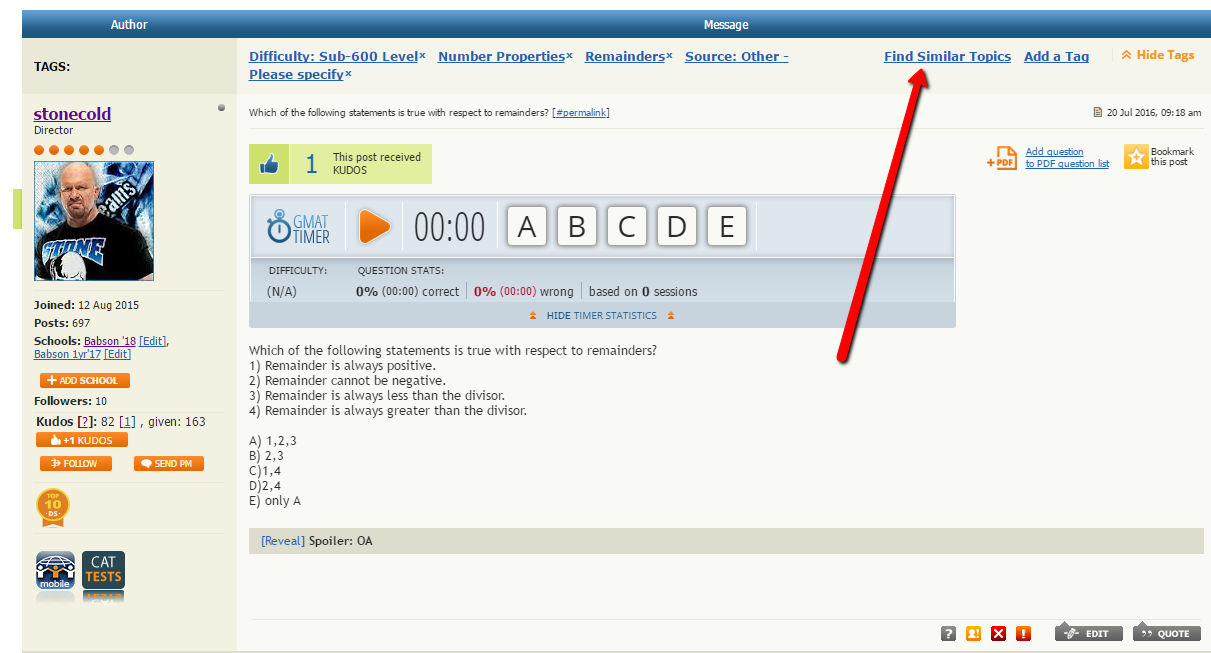1211x653 pixels.
Task: Reveal the OA spoiler
Action: coord(282,541)
